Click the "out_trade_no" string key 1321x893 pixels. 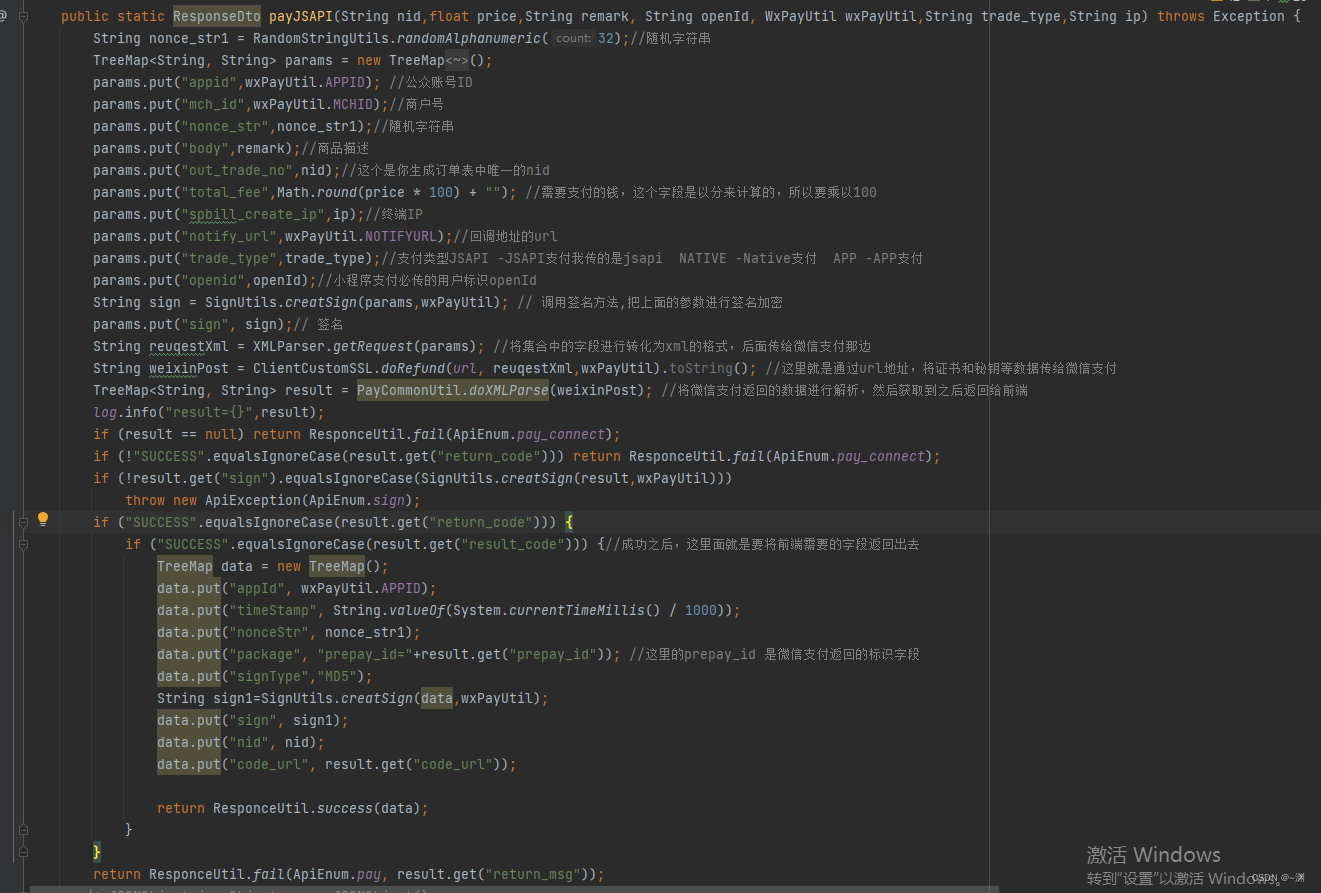[x=237, y=171]
